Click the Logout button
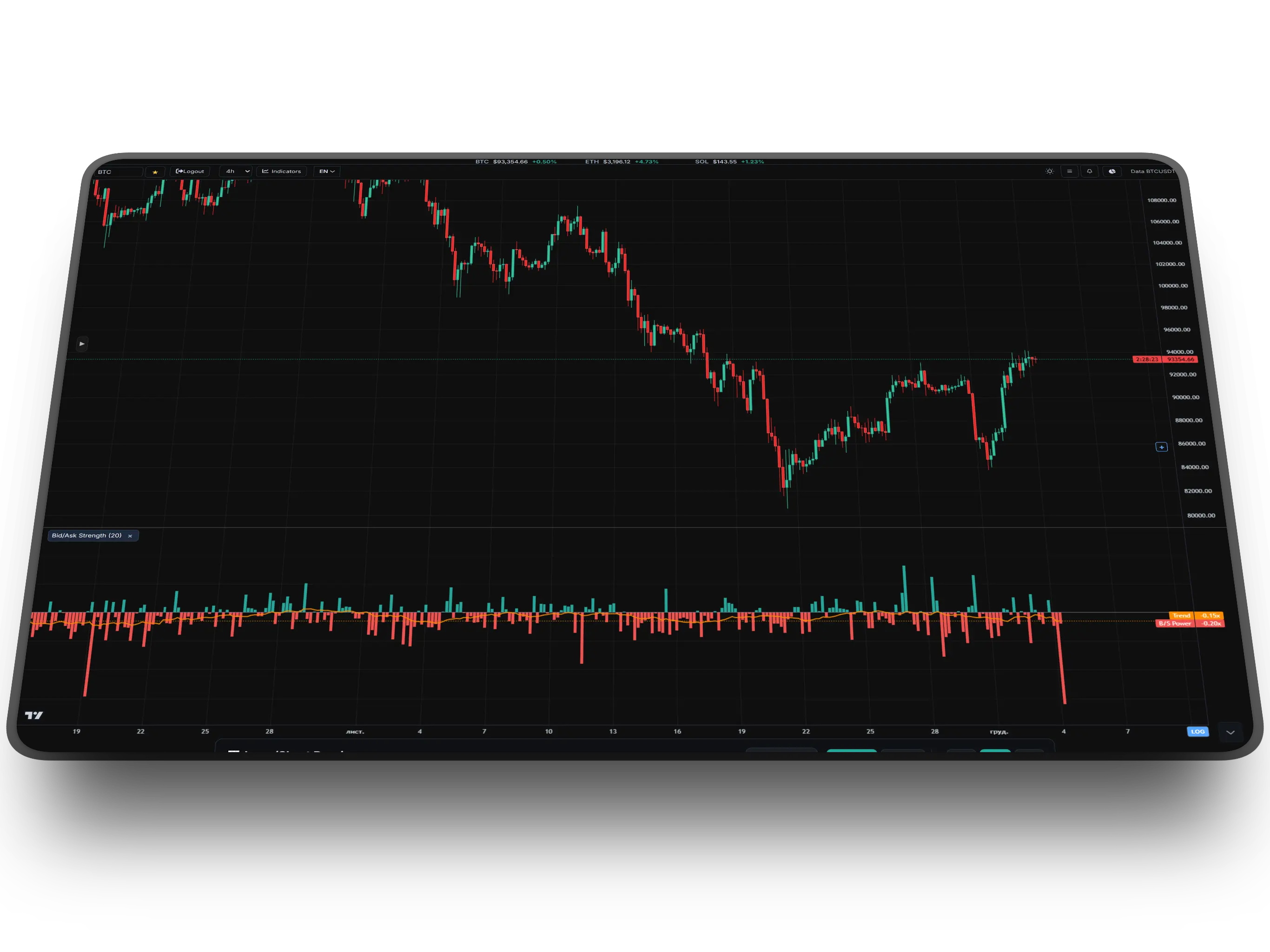This screenshot has width=1270, height=952. click(190, 171)
